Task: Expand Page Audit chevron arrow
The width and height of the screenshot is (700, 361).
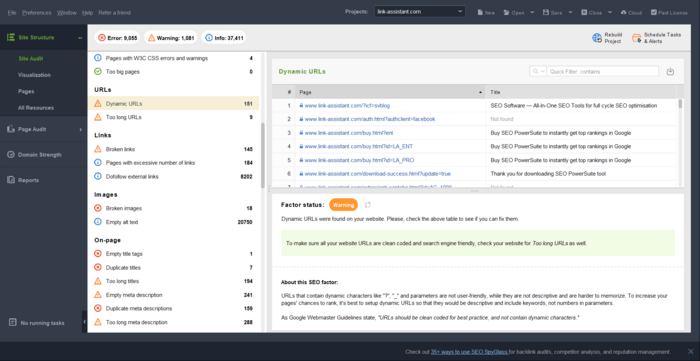Action: 80,129
